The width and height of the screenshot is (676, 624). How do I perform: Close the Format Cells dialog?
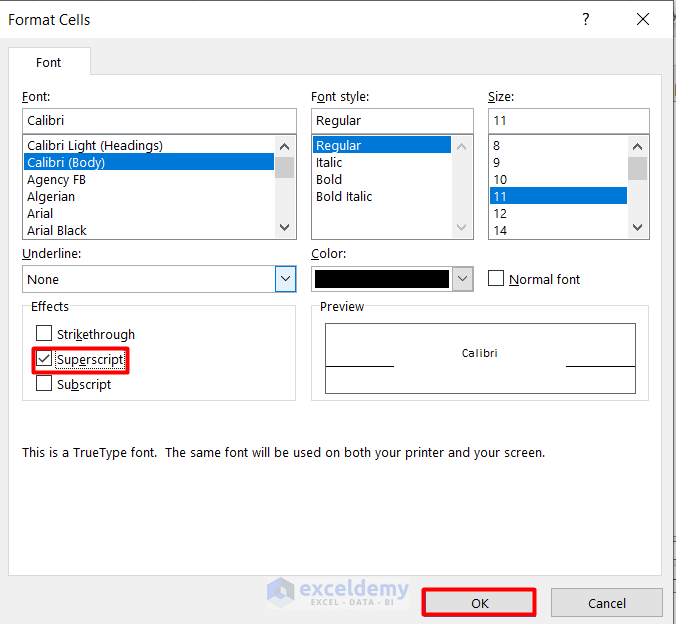point(642,20)
